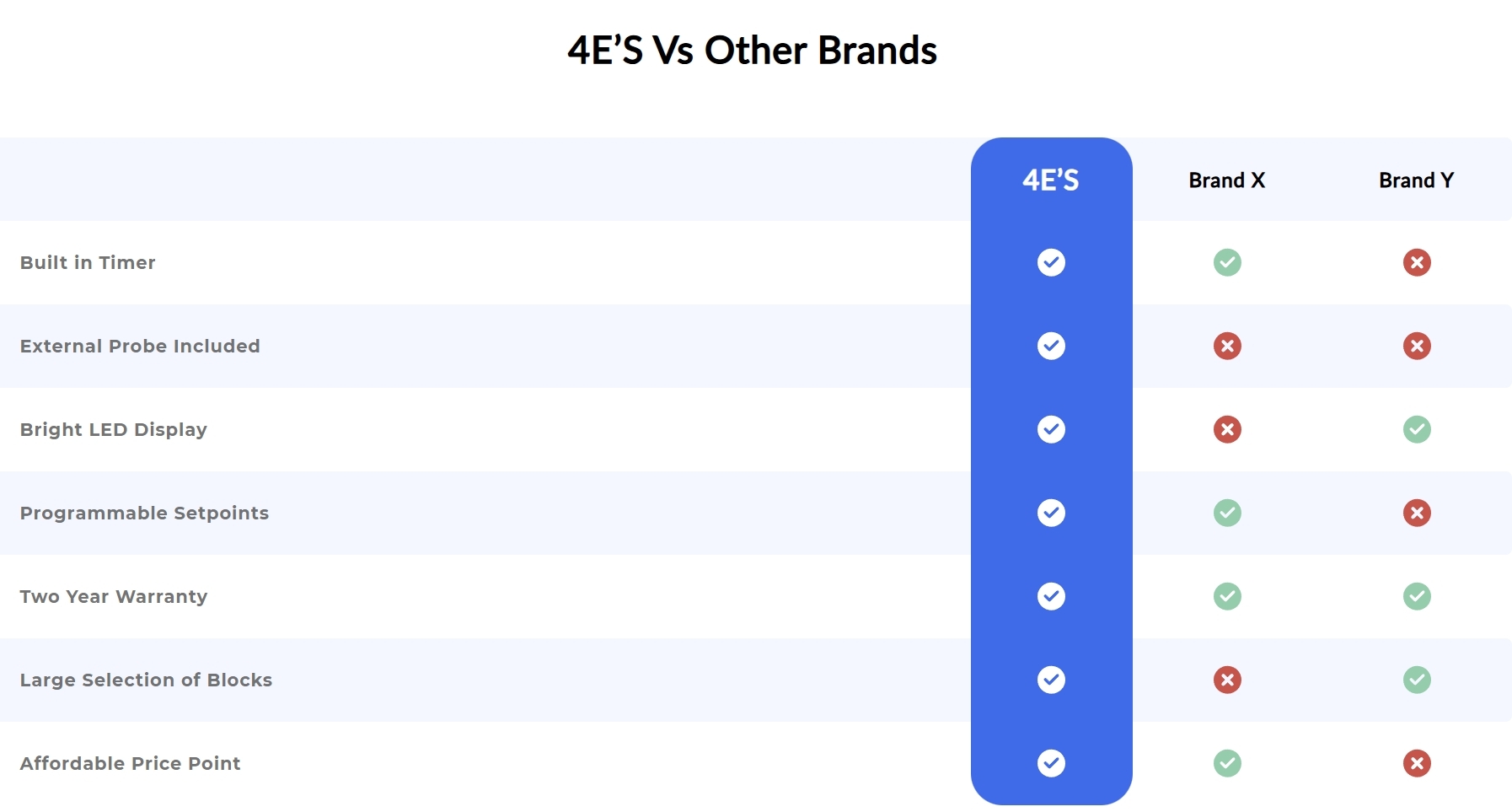Click 4E'S checkmark for Affordable Price Point
Viewport: 1512px width, 812px height.
point(1051,763)
